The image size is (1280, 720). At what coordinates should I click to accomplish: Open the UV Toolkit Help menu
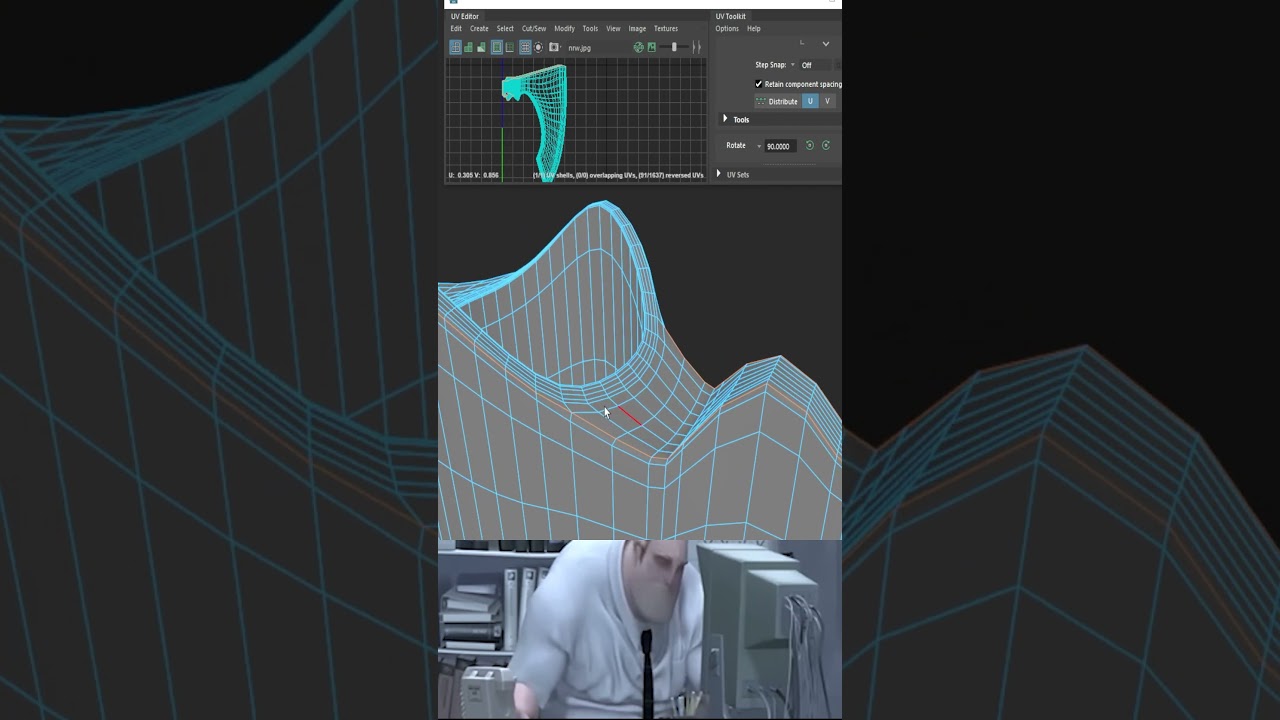[x=754, y=28]
